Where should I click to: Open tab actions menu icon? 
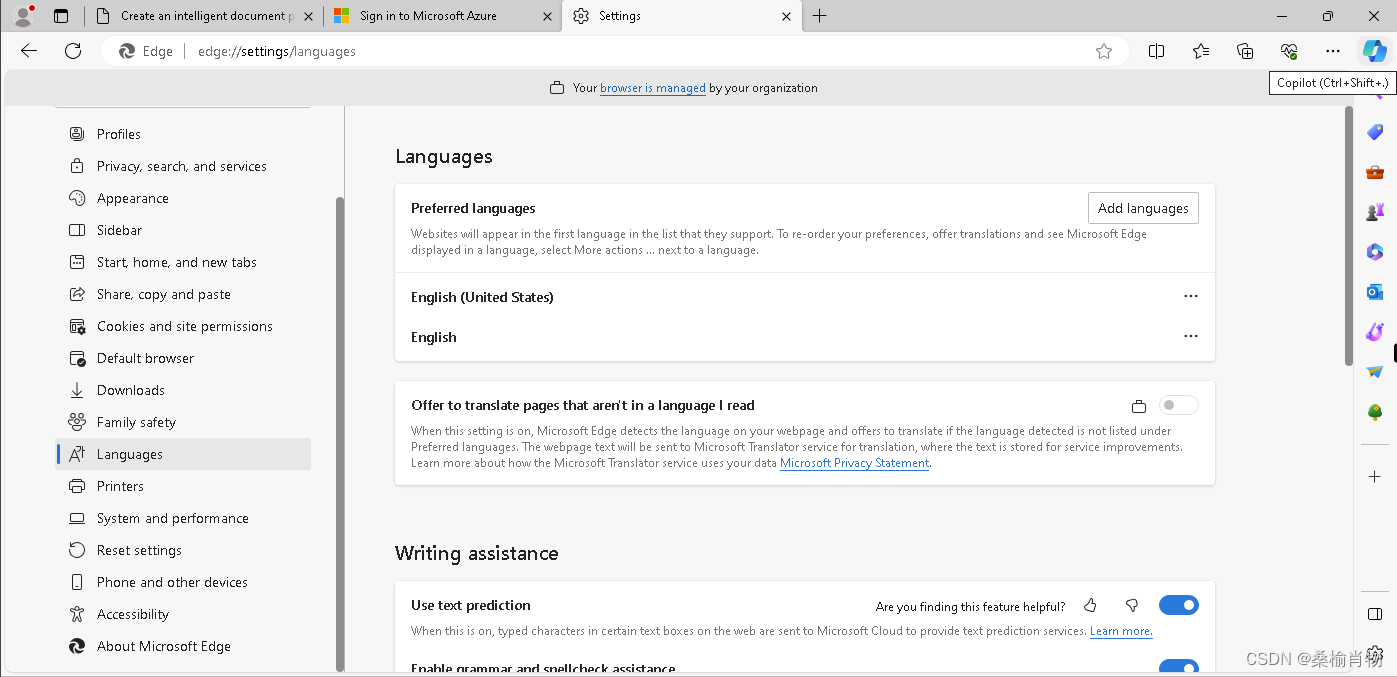(61, 16)
